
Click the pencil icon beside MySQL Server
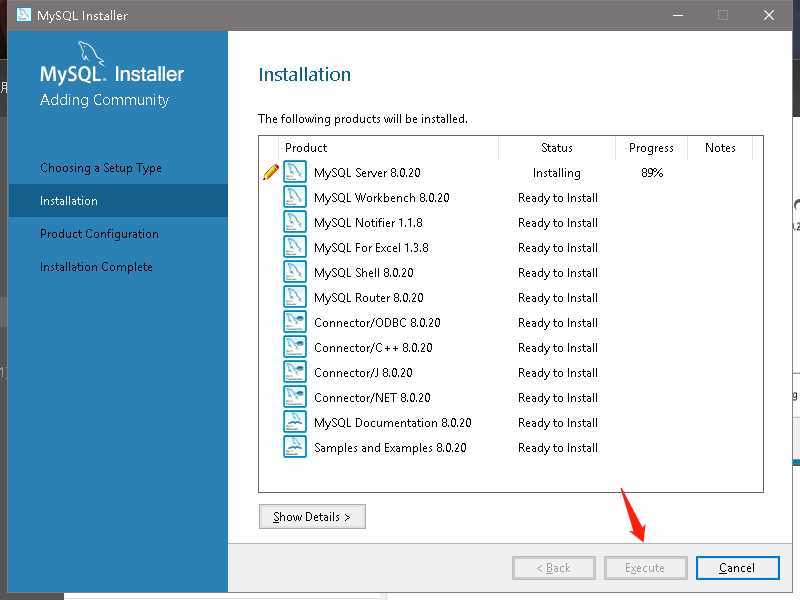point(270,172)
